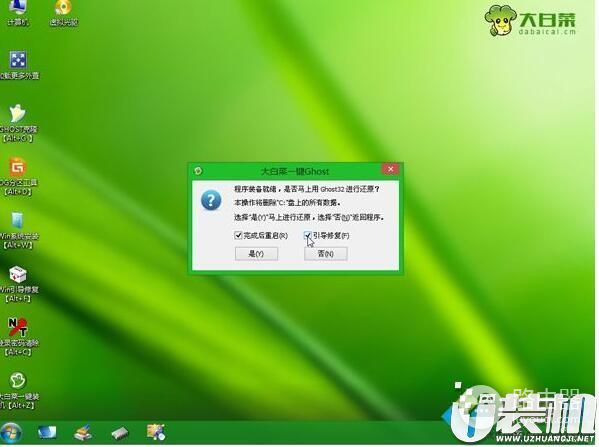
Task: Click the blue monitor taskbar icon
Action: 47,432
